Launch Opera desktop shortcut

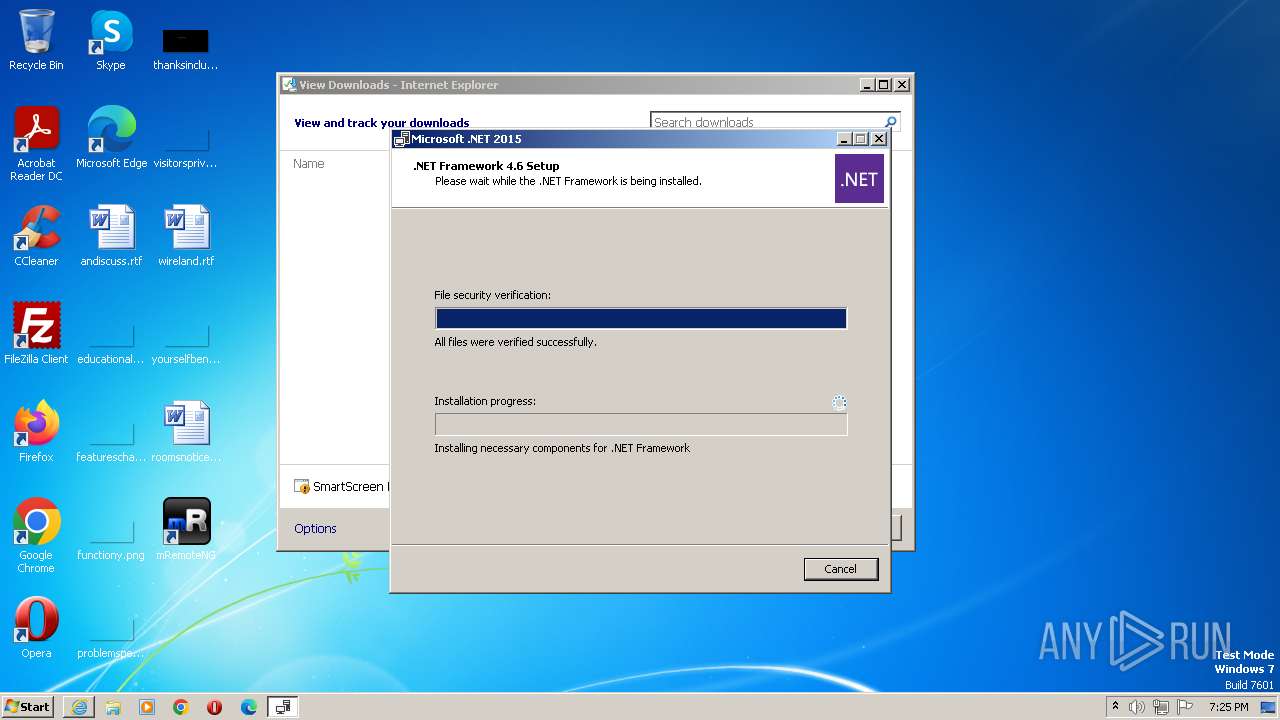[x=36, y=627]
